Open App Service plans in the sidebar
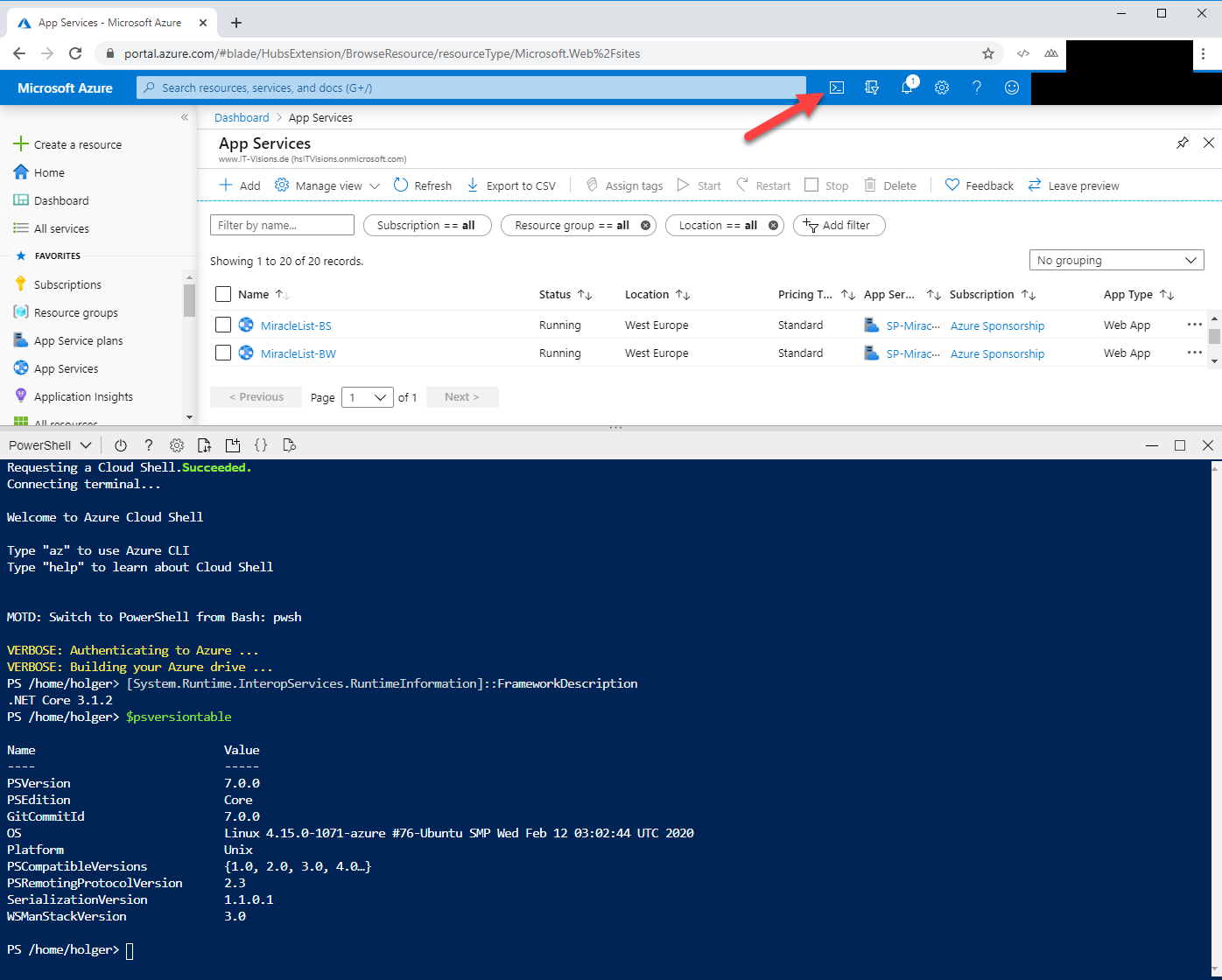 pyautogui.click(x=78, y=340)
